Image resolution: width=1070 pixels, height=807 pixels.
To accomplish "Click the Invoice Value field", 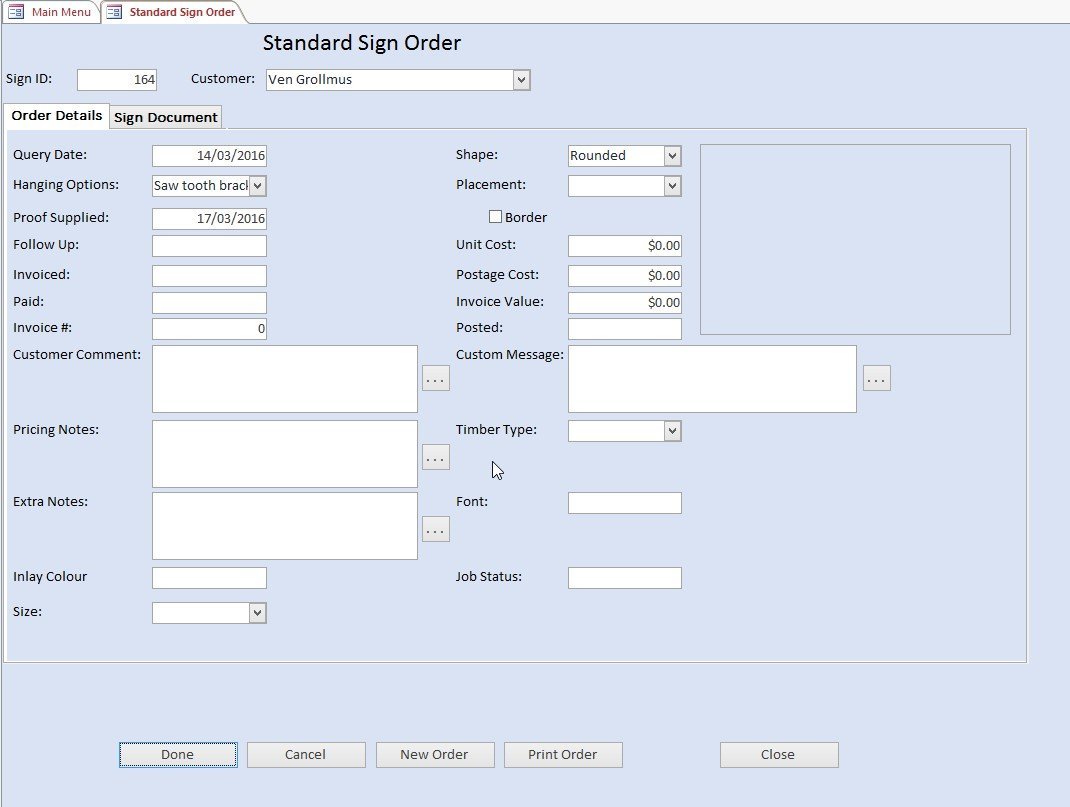I will (625, 302).
